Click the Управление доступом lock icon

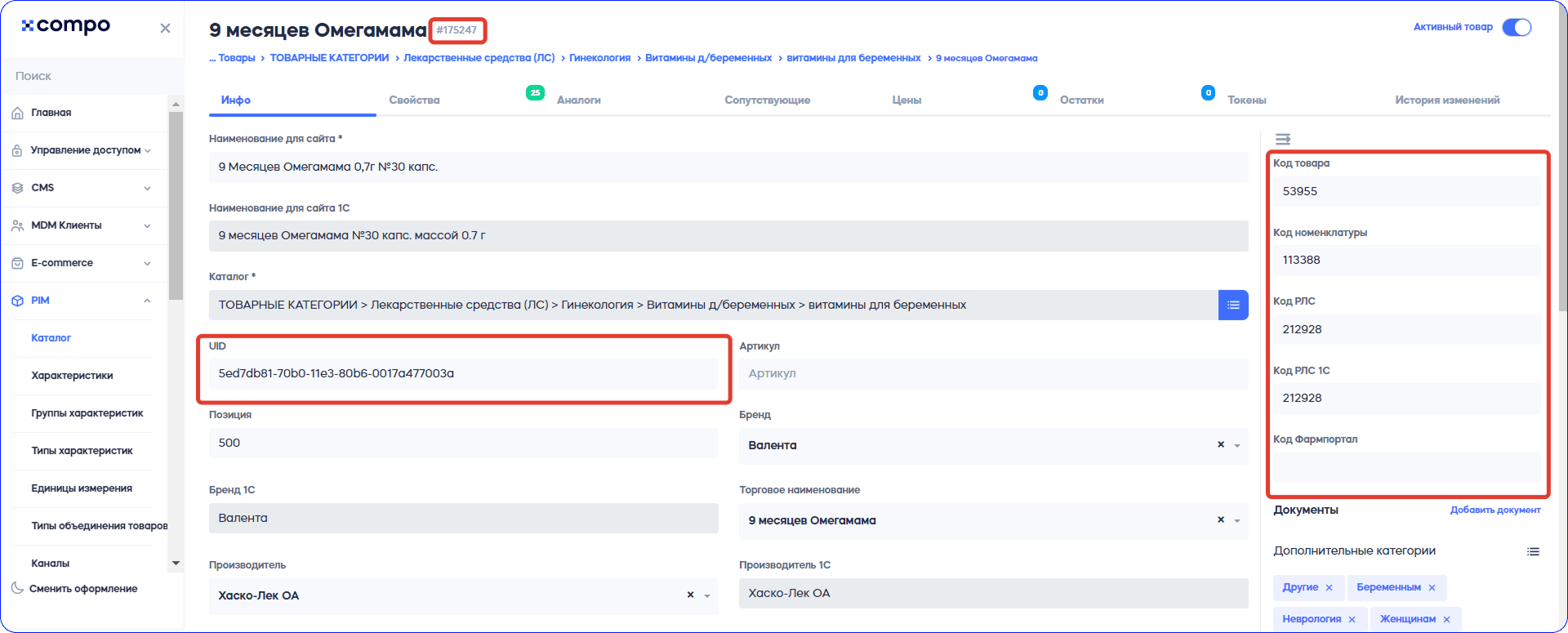point(17,150)
